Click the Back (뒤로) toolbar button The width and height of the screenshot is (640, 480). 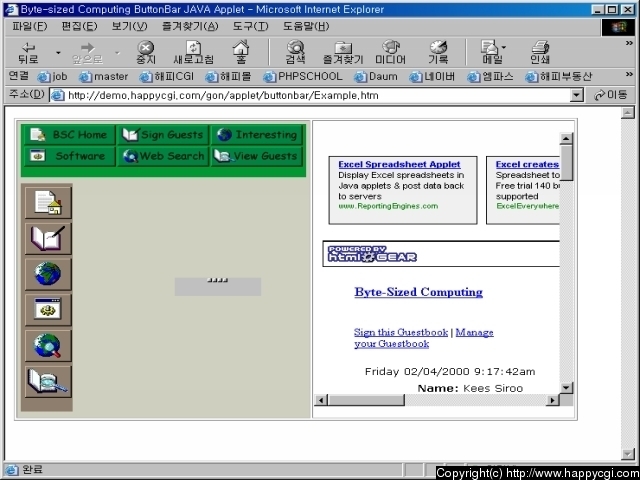point(29,53)
